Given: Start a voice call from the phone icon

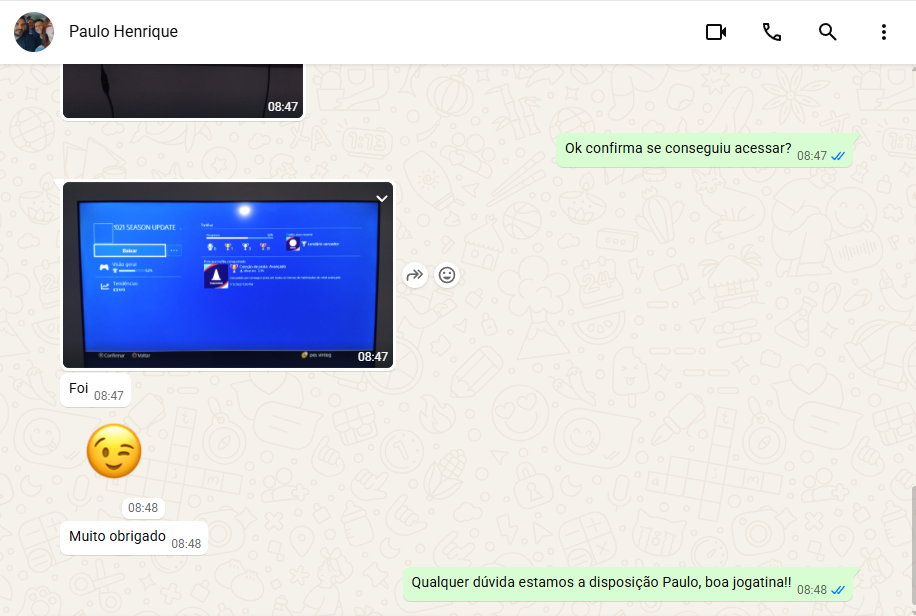Looking at the screenshot, I should 772,32.
